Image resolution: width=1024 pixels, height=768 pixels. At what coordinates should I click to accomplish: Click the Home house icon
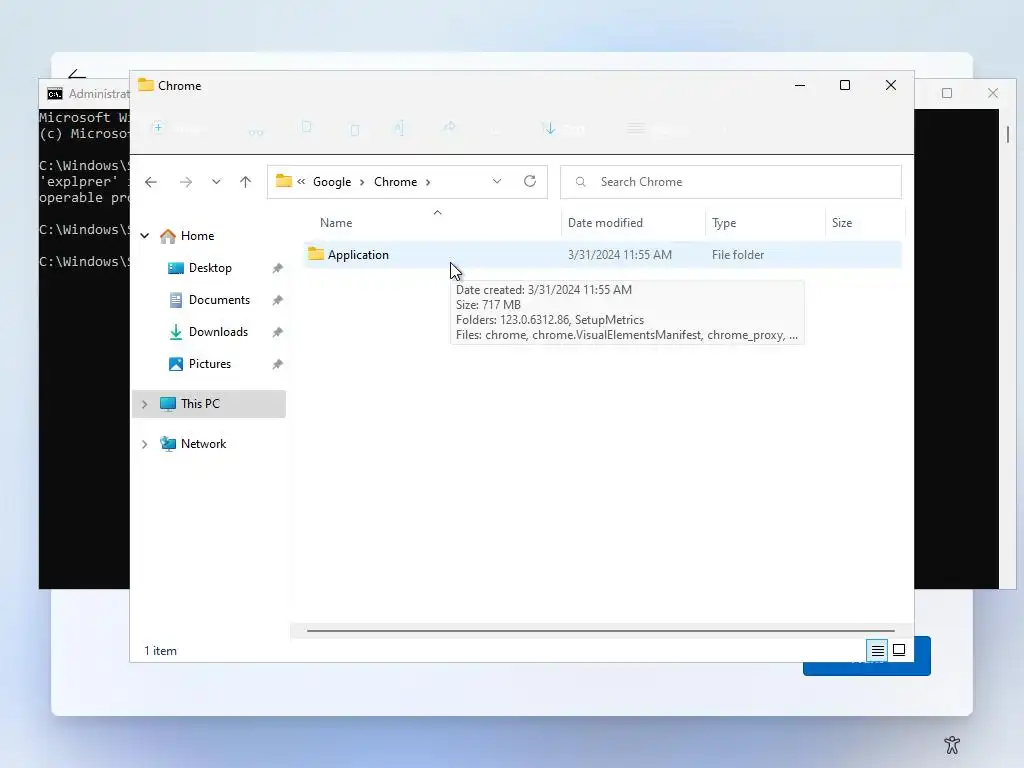tap(168, 236)
